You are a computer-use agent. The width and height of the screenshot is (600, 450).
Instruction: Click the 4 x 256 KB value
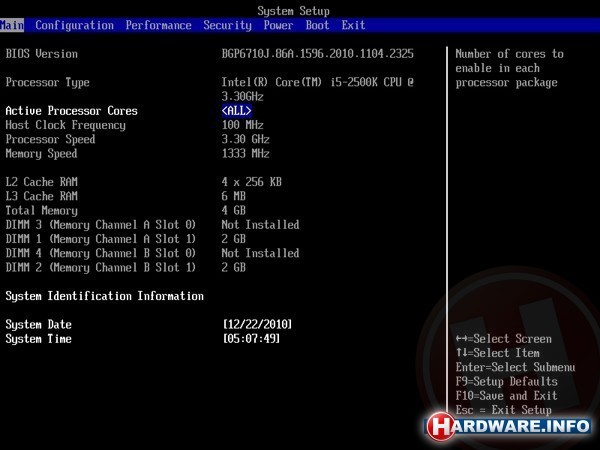click(x=251, y=182)
